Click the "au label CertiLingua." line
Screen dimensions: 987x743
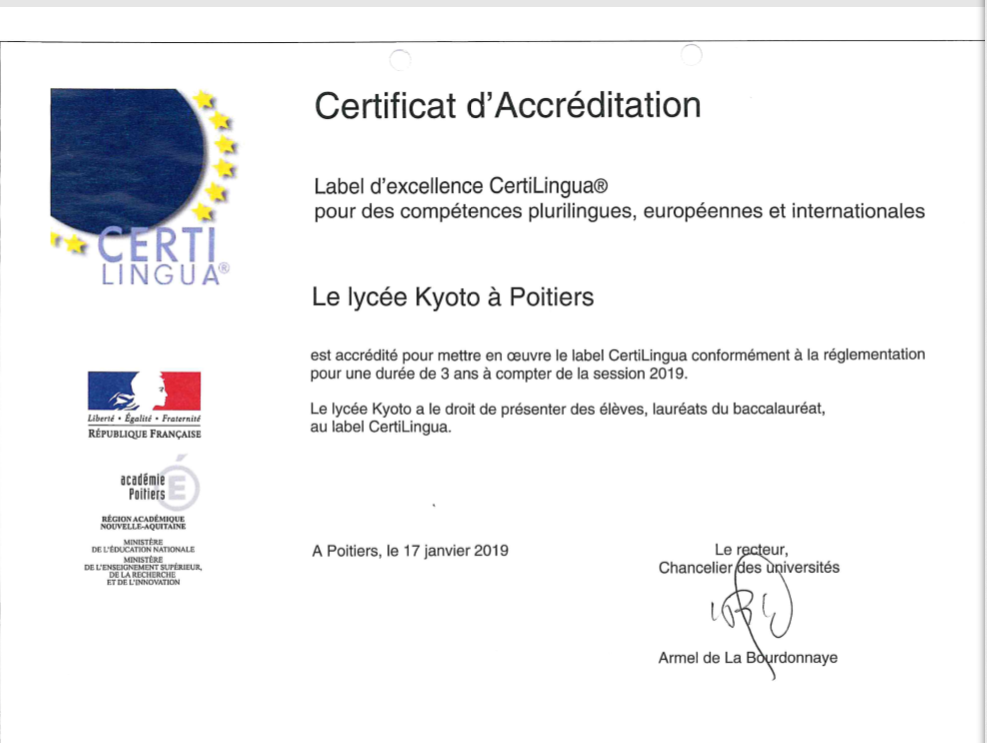pos(381,428)
